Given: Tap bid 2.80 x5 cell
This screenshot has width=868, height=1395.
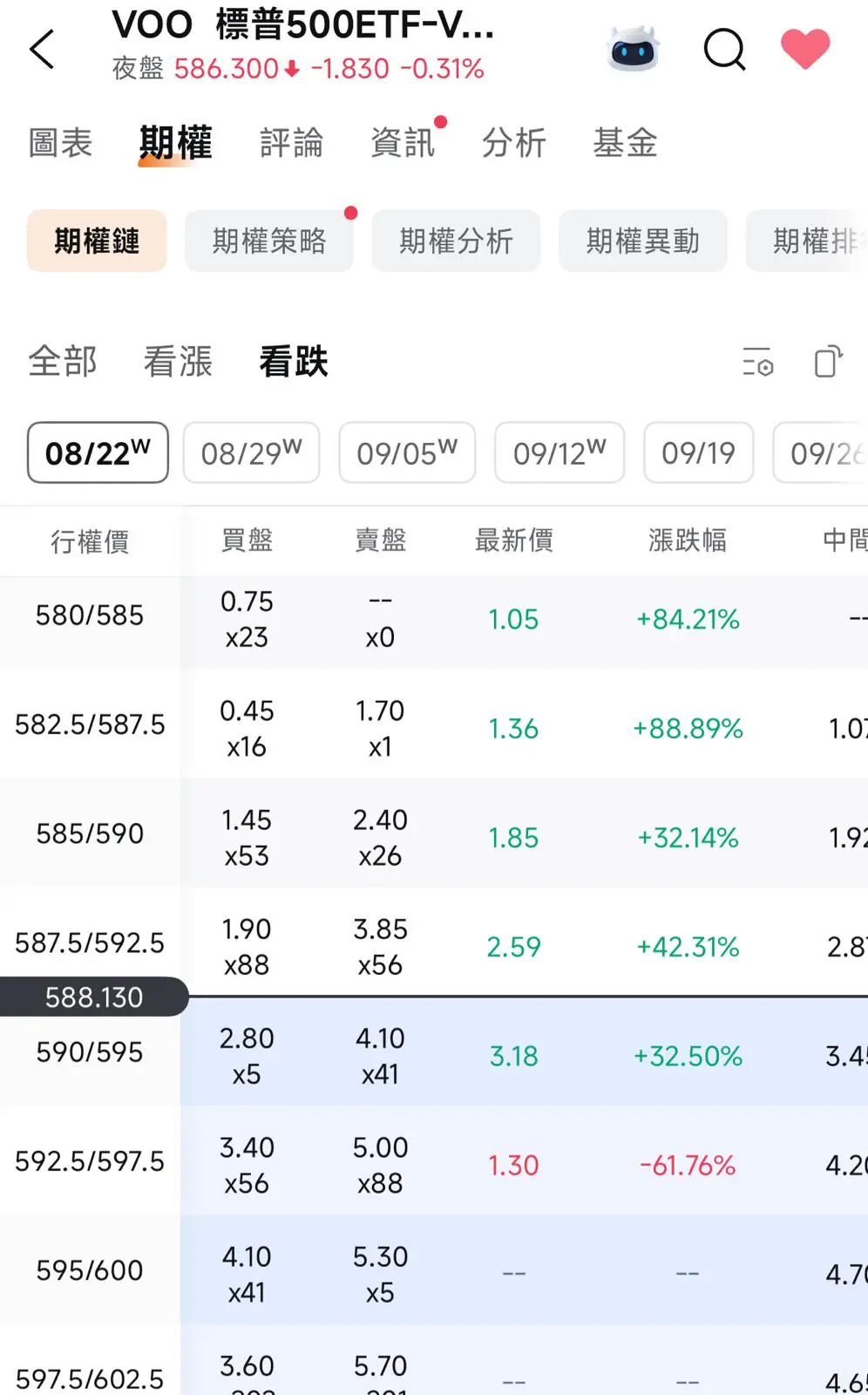Looking at the screenshot, I should coord(247,1056).
